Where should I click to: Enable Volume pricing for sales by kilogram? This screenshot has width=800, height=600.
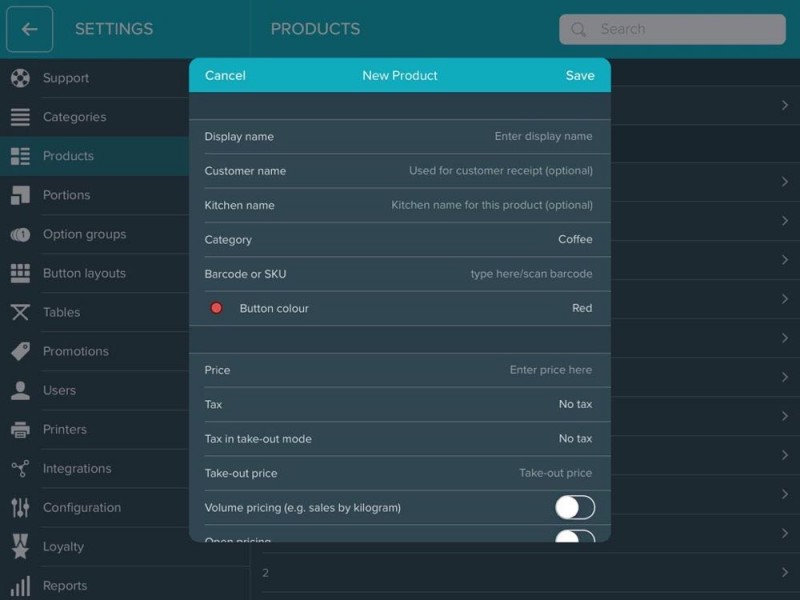575,508
